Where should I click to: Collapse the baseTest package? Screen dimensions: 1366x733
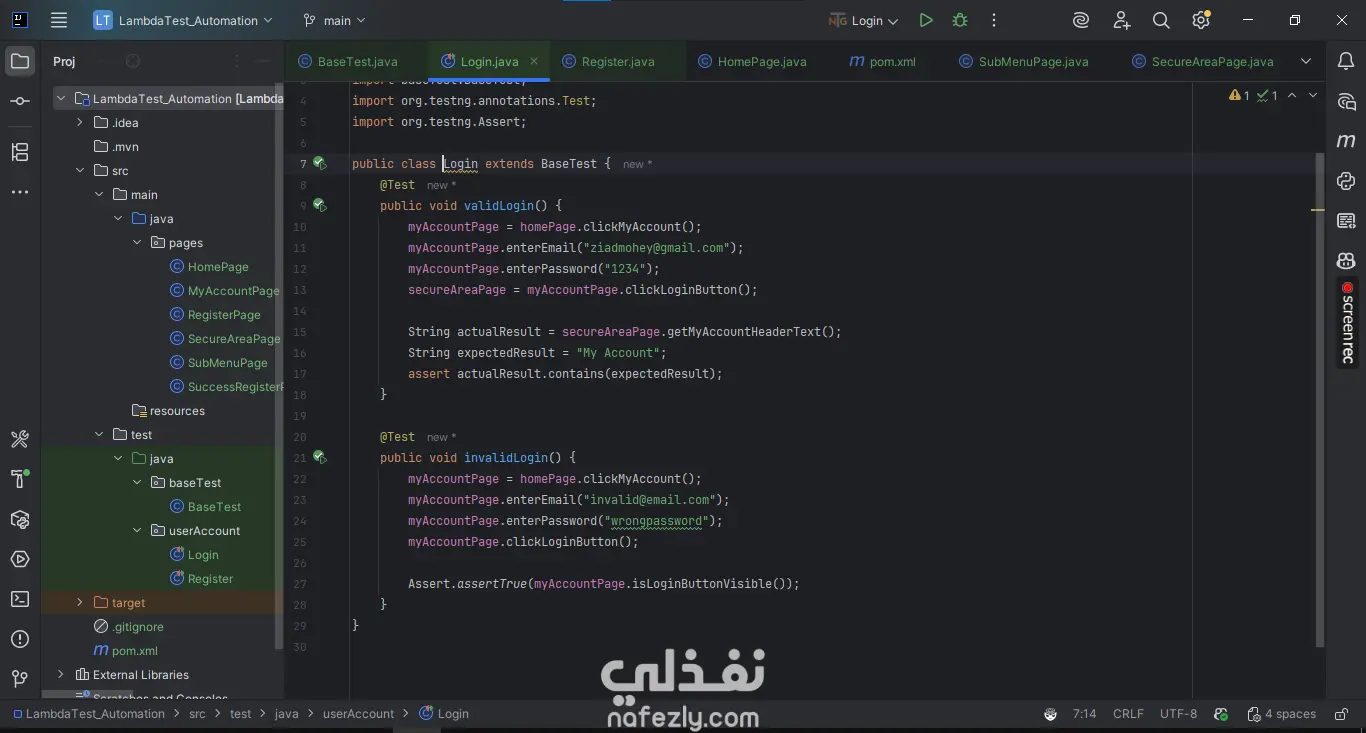[x=137, y=483]
